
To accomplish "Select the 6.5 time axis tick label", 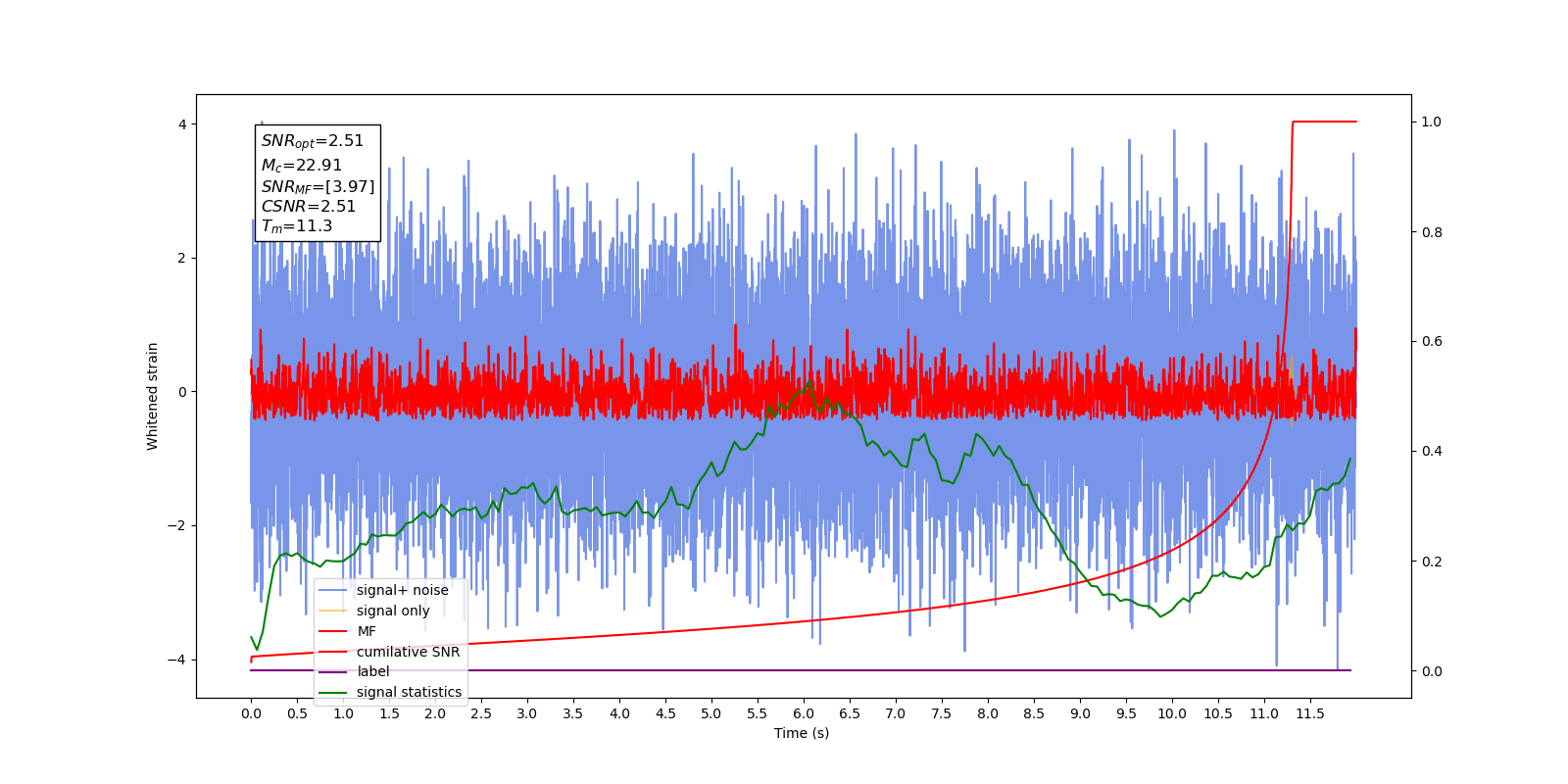I will click(850, 713).
